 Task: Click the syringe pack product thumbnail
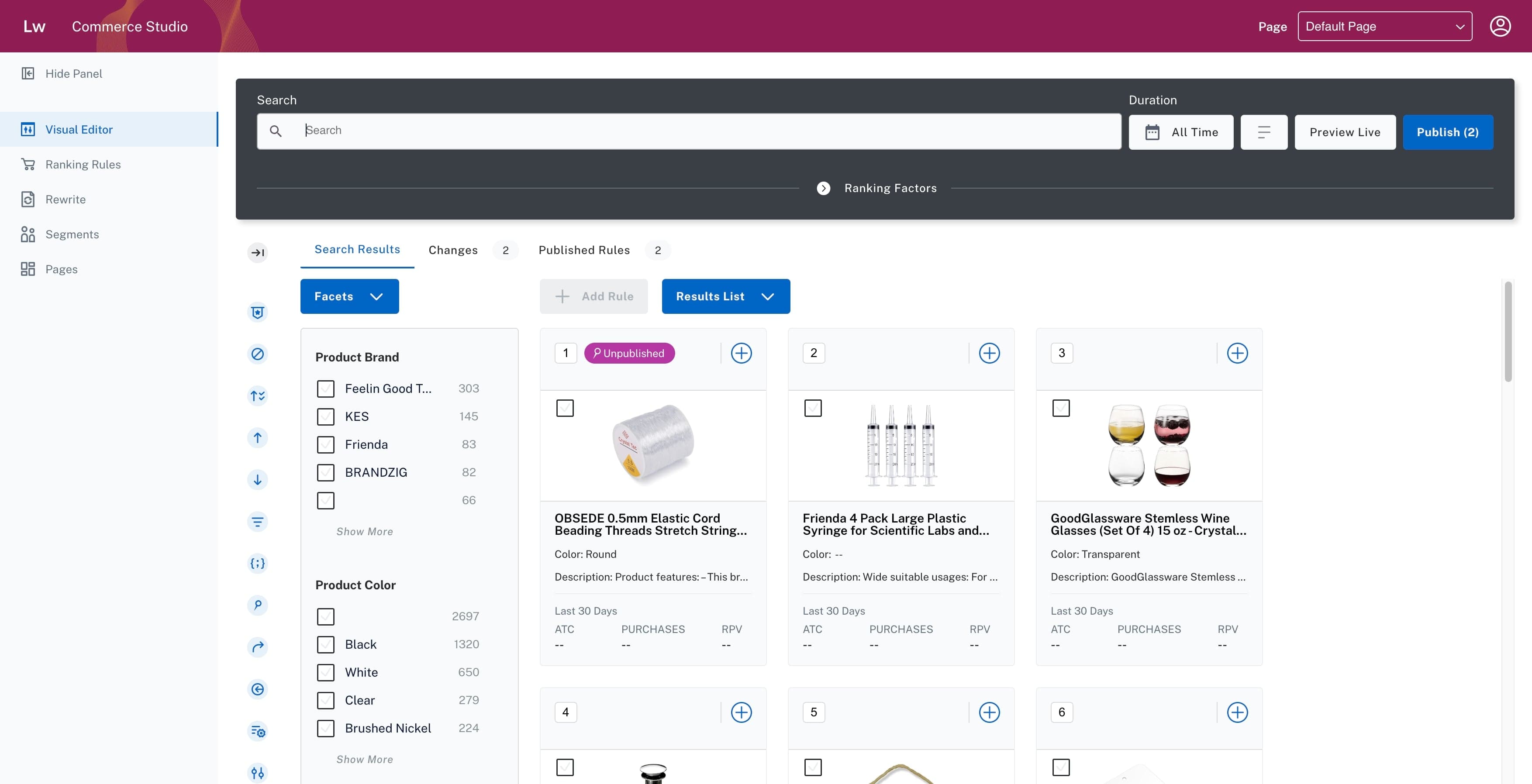click(901, 445)
